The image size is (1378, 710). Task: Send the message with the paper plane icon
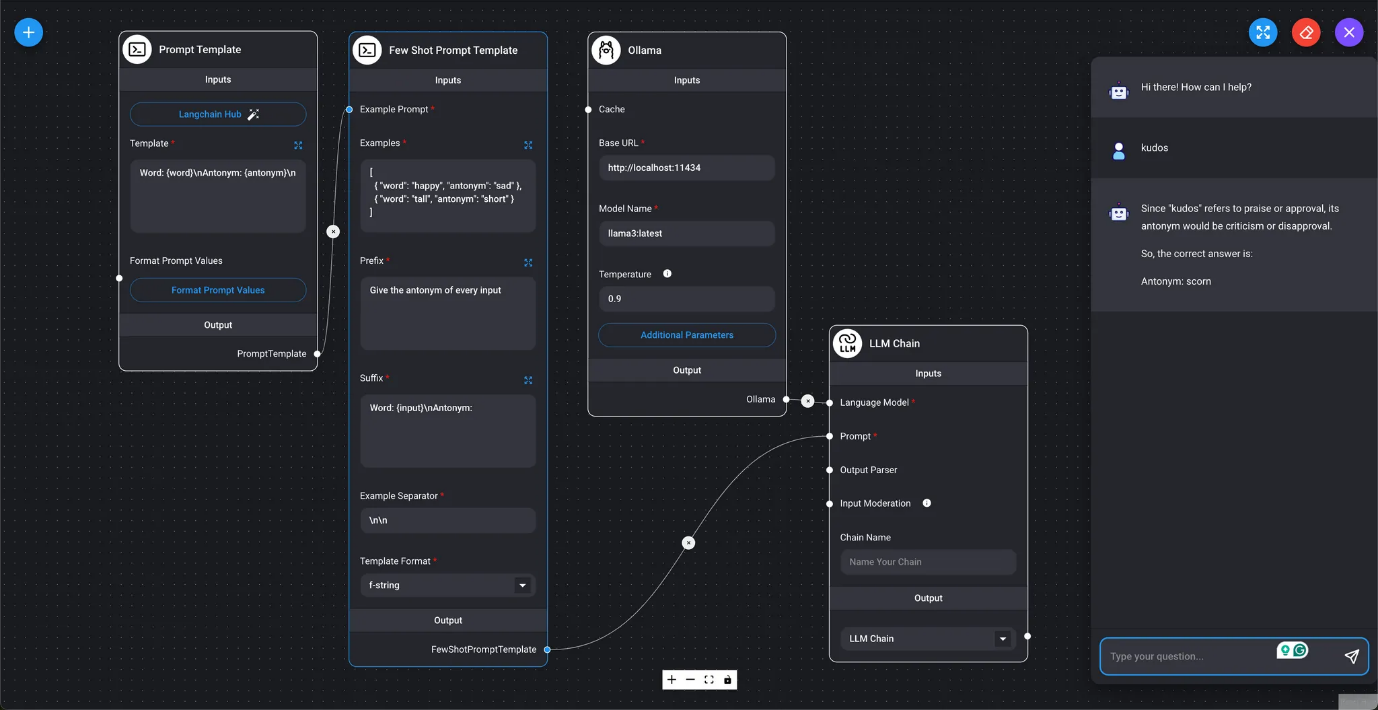[x=1351, y=656]
